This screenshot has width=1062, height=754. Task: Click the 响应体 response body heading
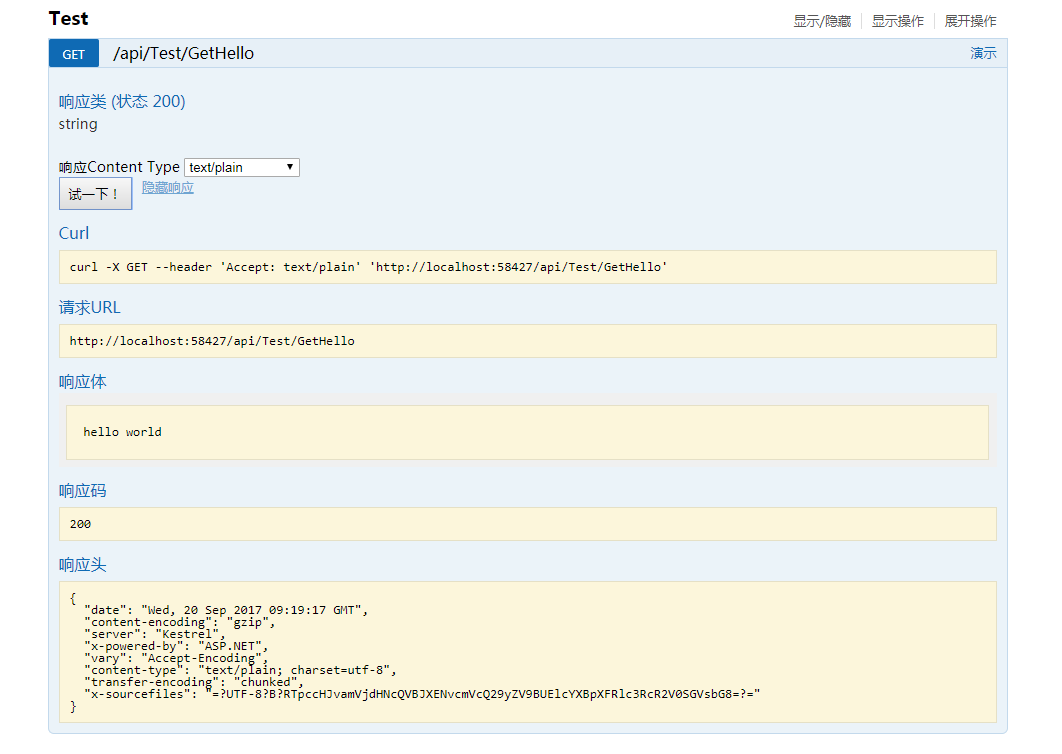(x=83, y=381)
